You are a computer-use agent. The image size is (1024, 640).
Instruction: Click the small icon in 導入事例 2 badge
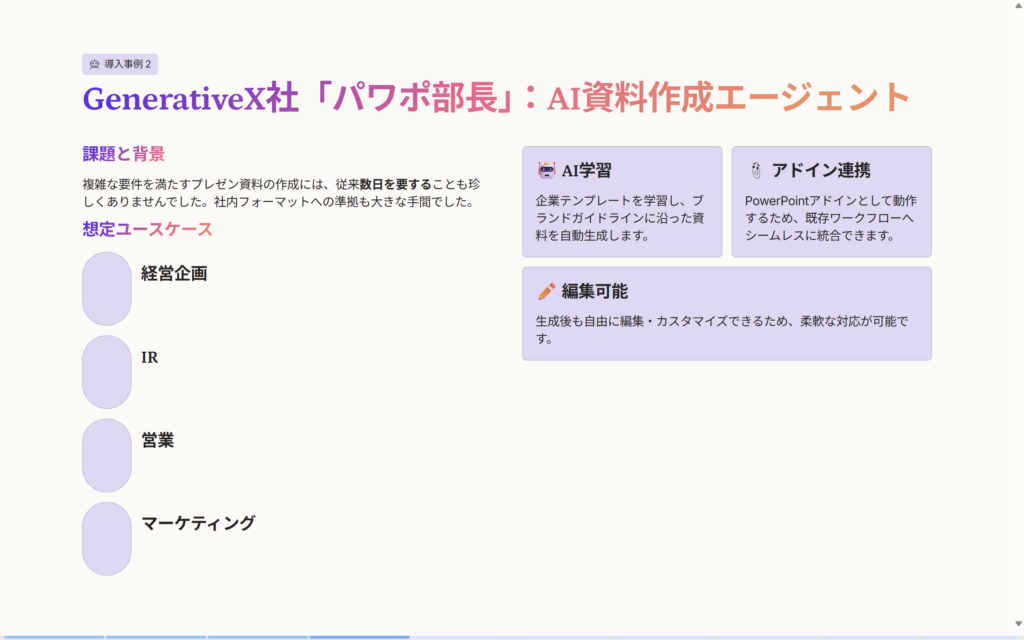pos(95,64)
